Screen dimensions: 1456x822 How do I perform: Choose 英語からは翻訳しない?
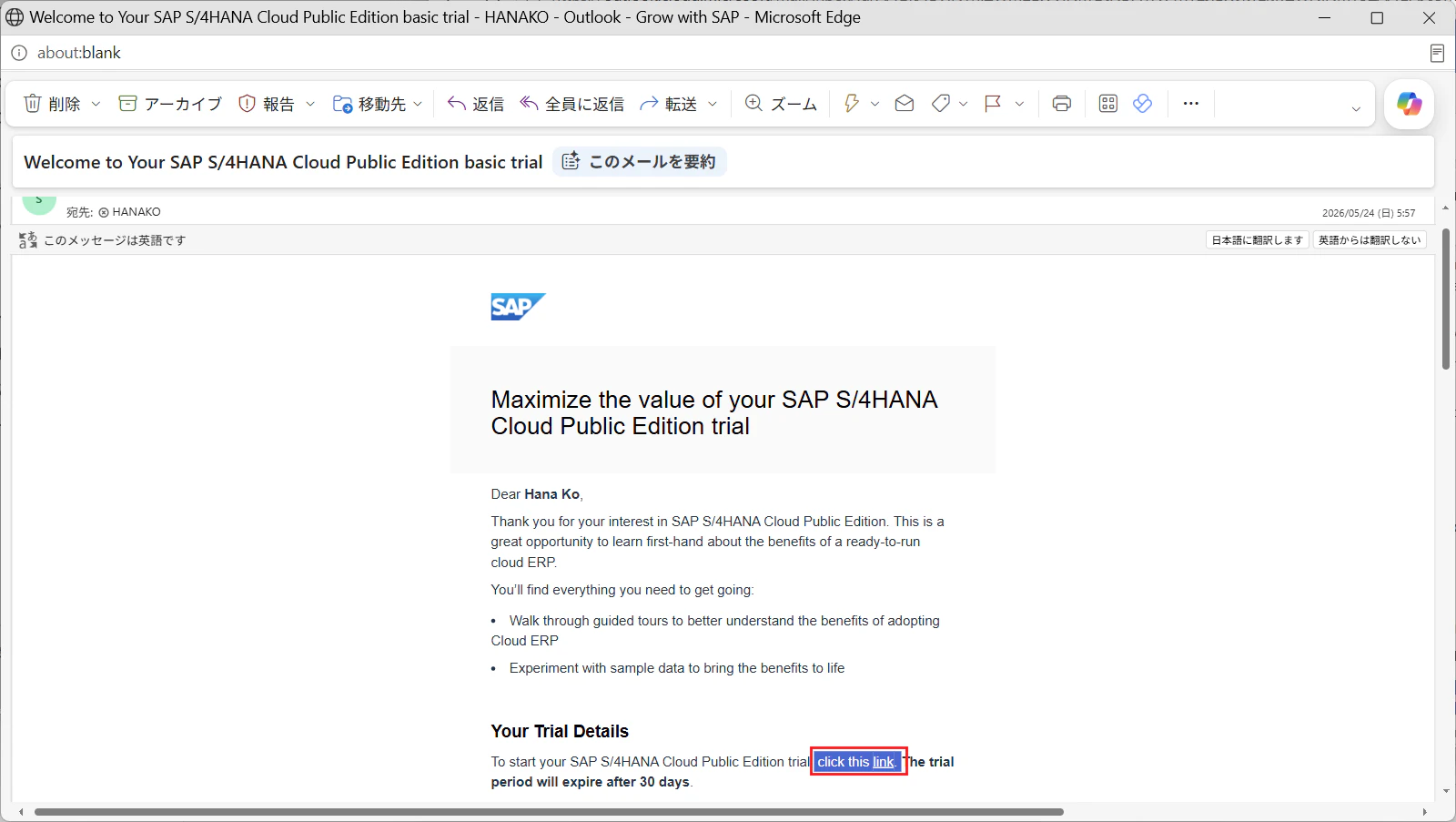[x=1370, y=240]
